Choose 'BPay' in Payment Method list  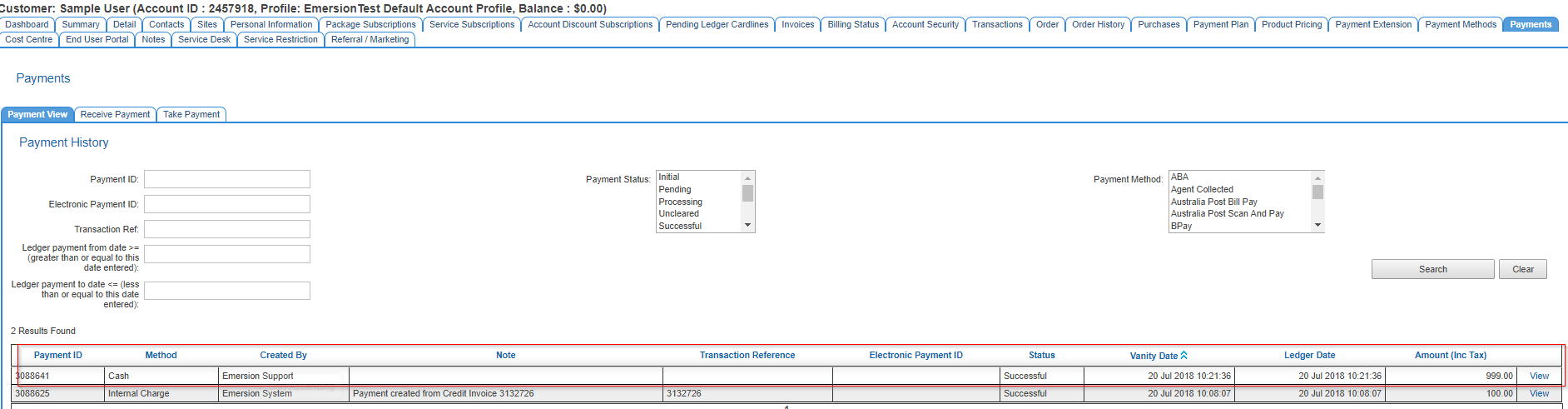1181,227
